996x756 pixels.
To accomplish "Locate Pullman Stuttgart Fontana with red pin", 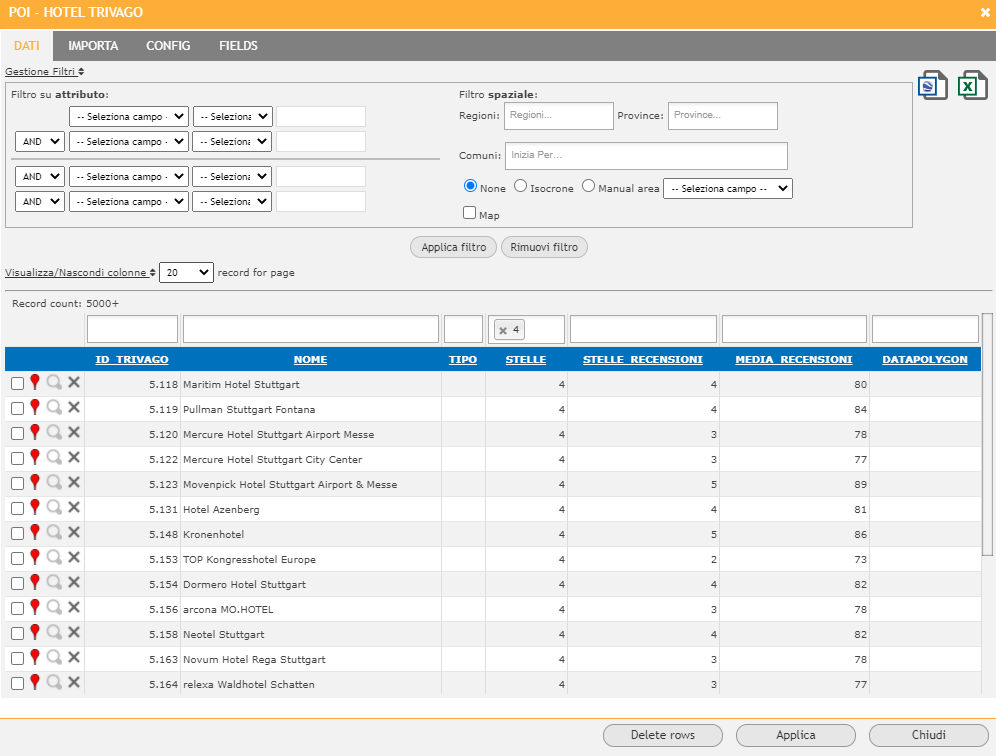I will pyautogui.click(x=35, y=407).
